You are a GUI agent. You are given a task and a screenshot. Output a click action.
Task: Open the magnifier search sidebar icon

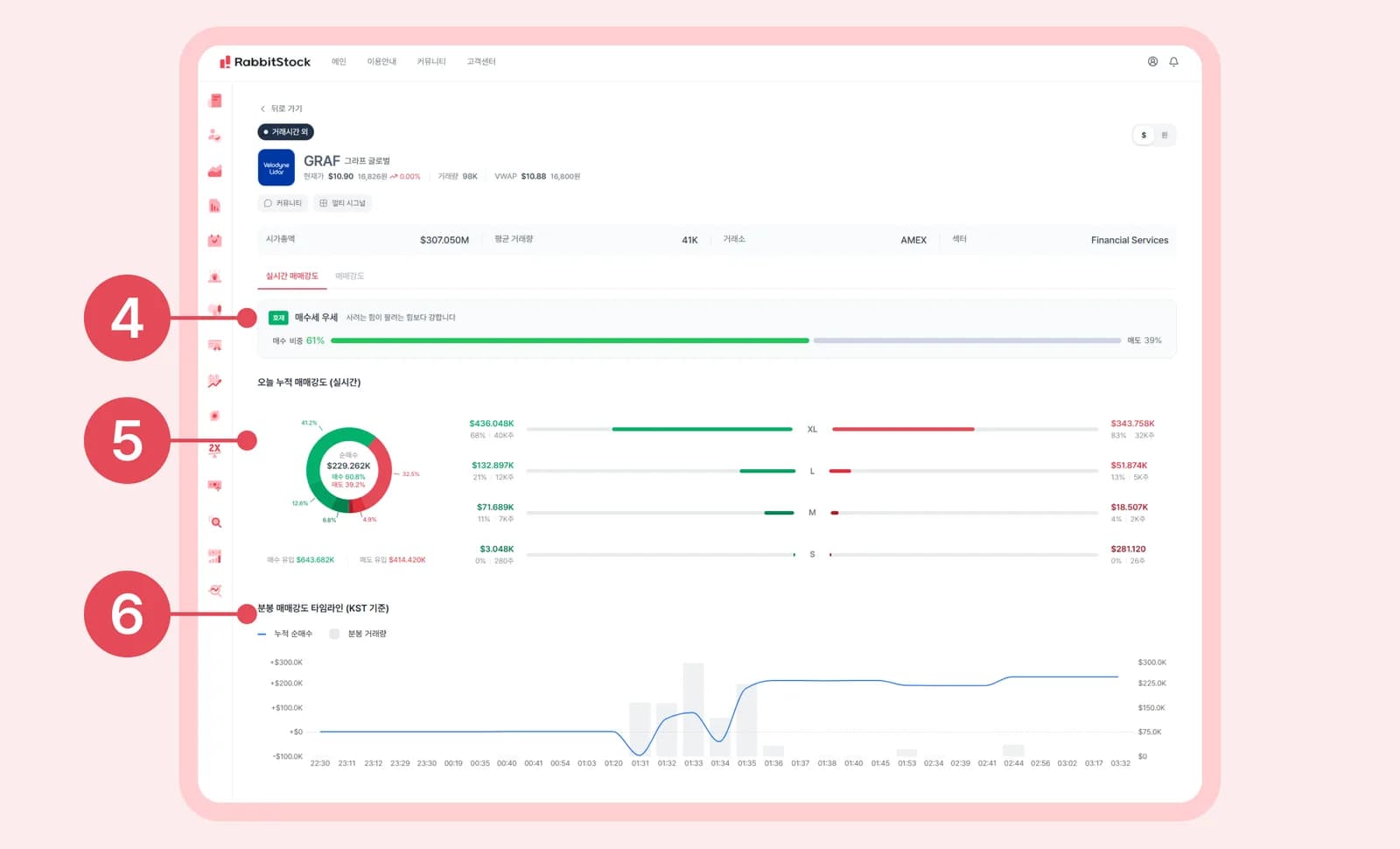click(x=216, y=523)
